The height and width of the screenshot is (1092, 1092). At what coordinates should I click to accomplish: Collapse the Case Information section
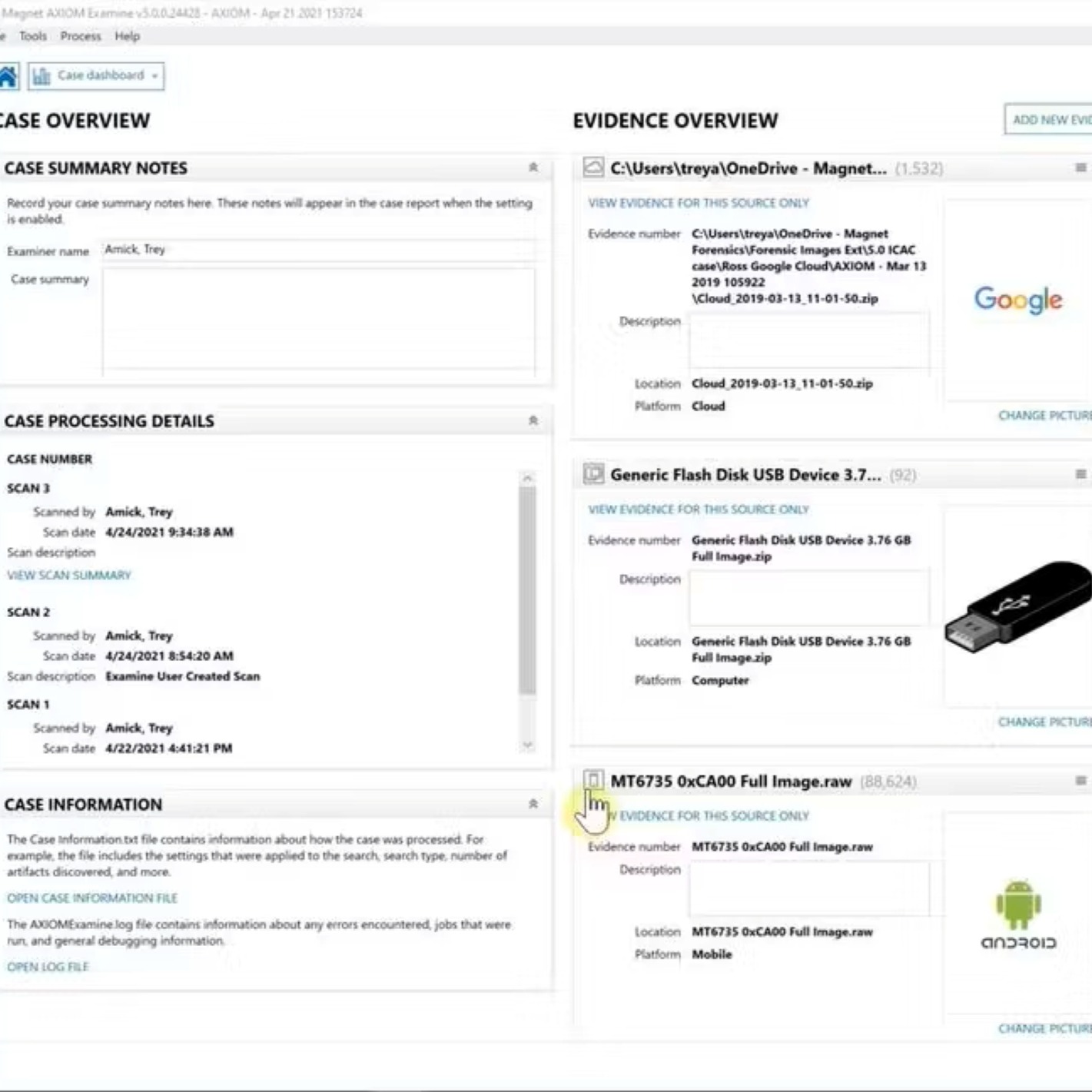tap(533, 804)
